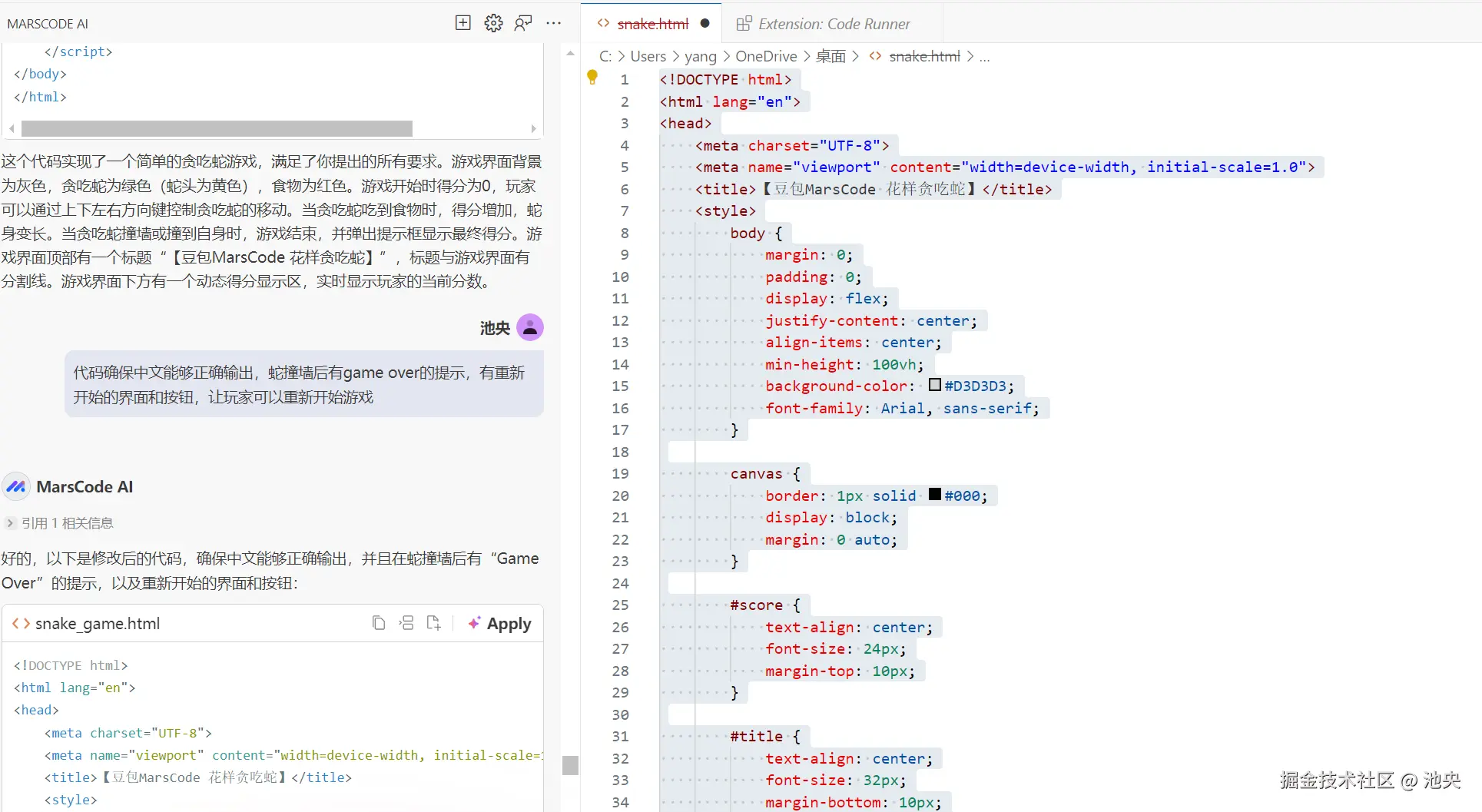Image resolution: width=1482 pixels, height=812 pixels.
Task: Open the breadcrumb ellipsis symbol dropdown
Action: click(x=984, y=56)
